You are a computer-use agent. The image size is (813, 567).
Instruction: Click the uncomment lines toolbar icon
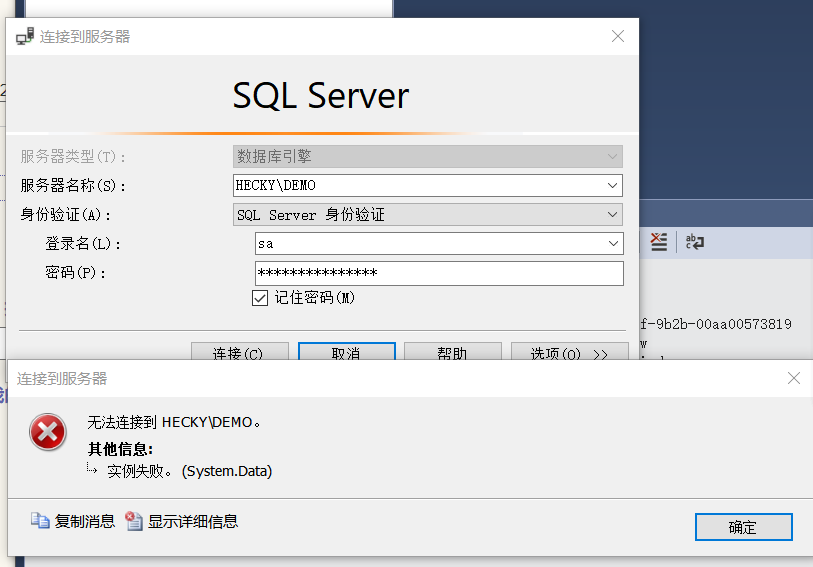(x=659, y=242)
